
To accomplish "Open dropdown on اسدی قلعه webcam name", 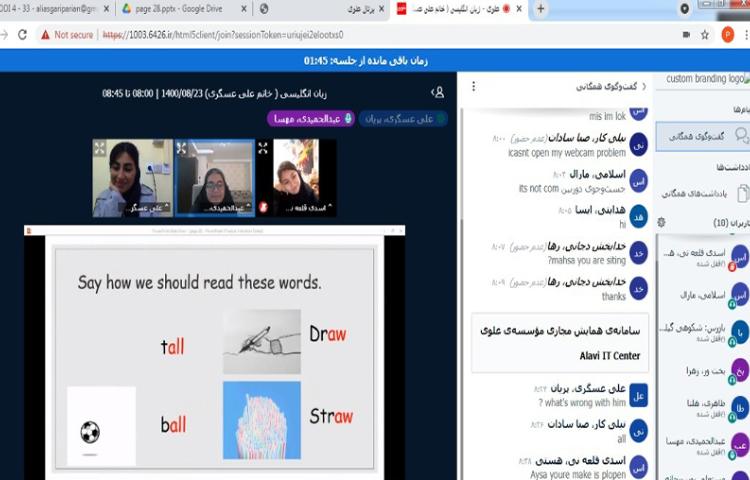I will coord(330,207).
